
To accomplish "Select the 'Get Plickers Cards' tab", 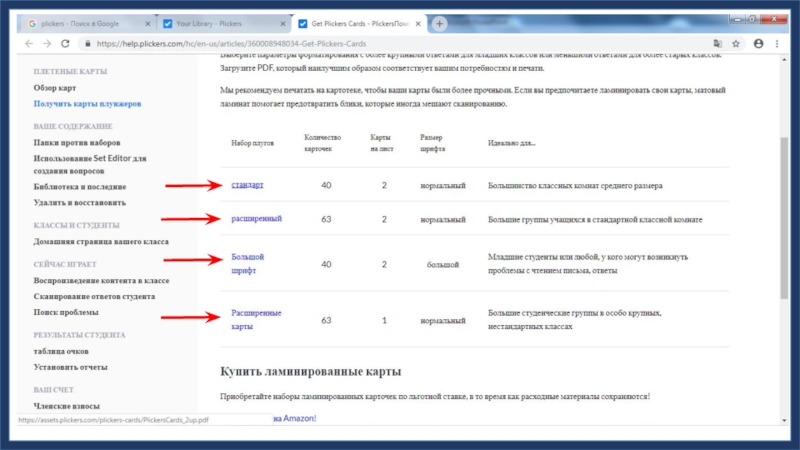I will [x=360, y=23].
